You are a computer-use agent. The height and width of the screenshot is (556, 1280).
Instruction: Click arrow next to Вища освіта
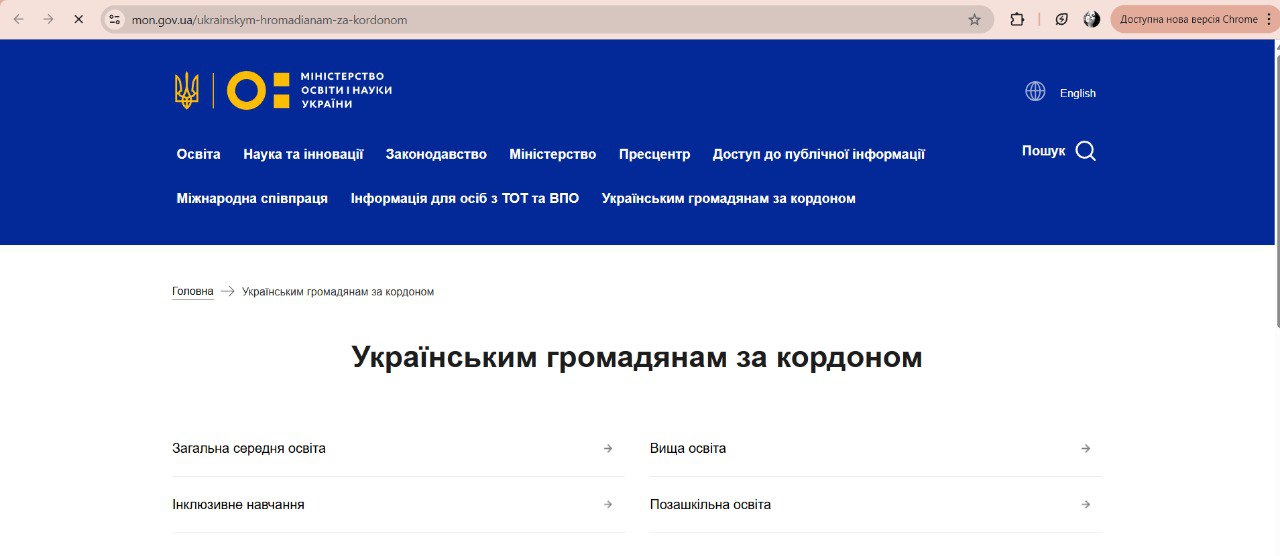coord(1085,449)
